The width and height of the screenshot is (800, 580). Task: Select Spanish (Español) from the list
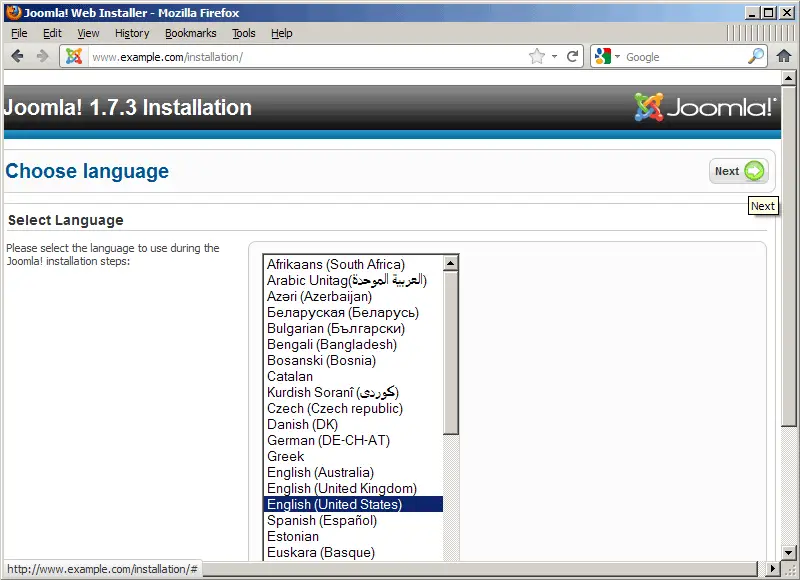(x=353, y=520)
